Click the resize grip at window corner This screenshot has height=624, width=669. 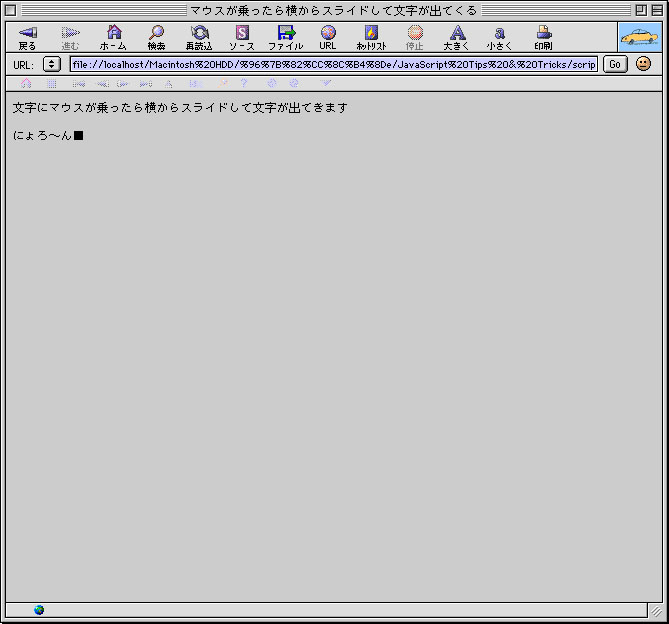[x=656, y=611]
